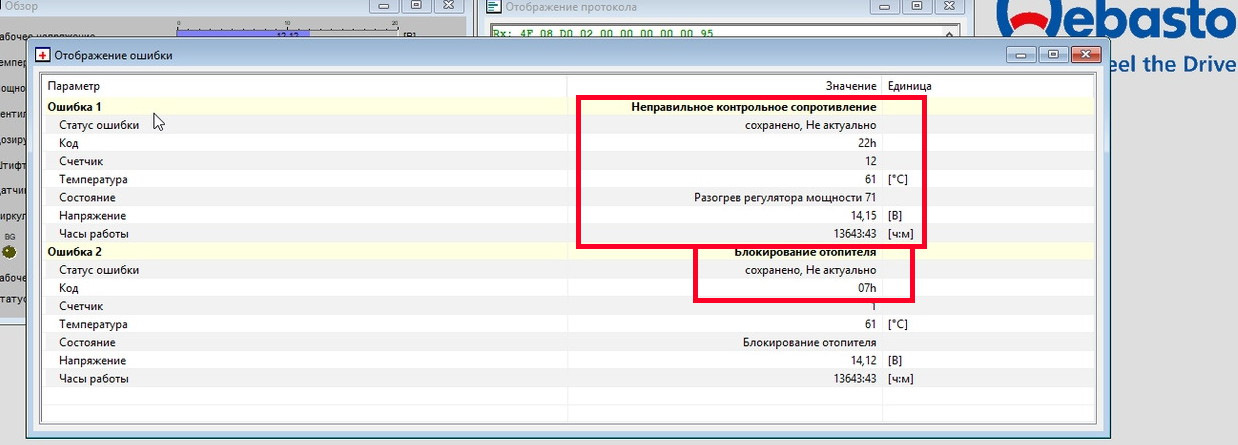Click the voltage value 14,12
The height and width of the screenshot is (445, 1238).
pyautogui.click(x=864, y=360)
